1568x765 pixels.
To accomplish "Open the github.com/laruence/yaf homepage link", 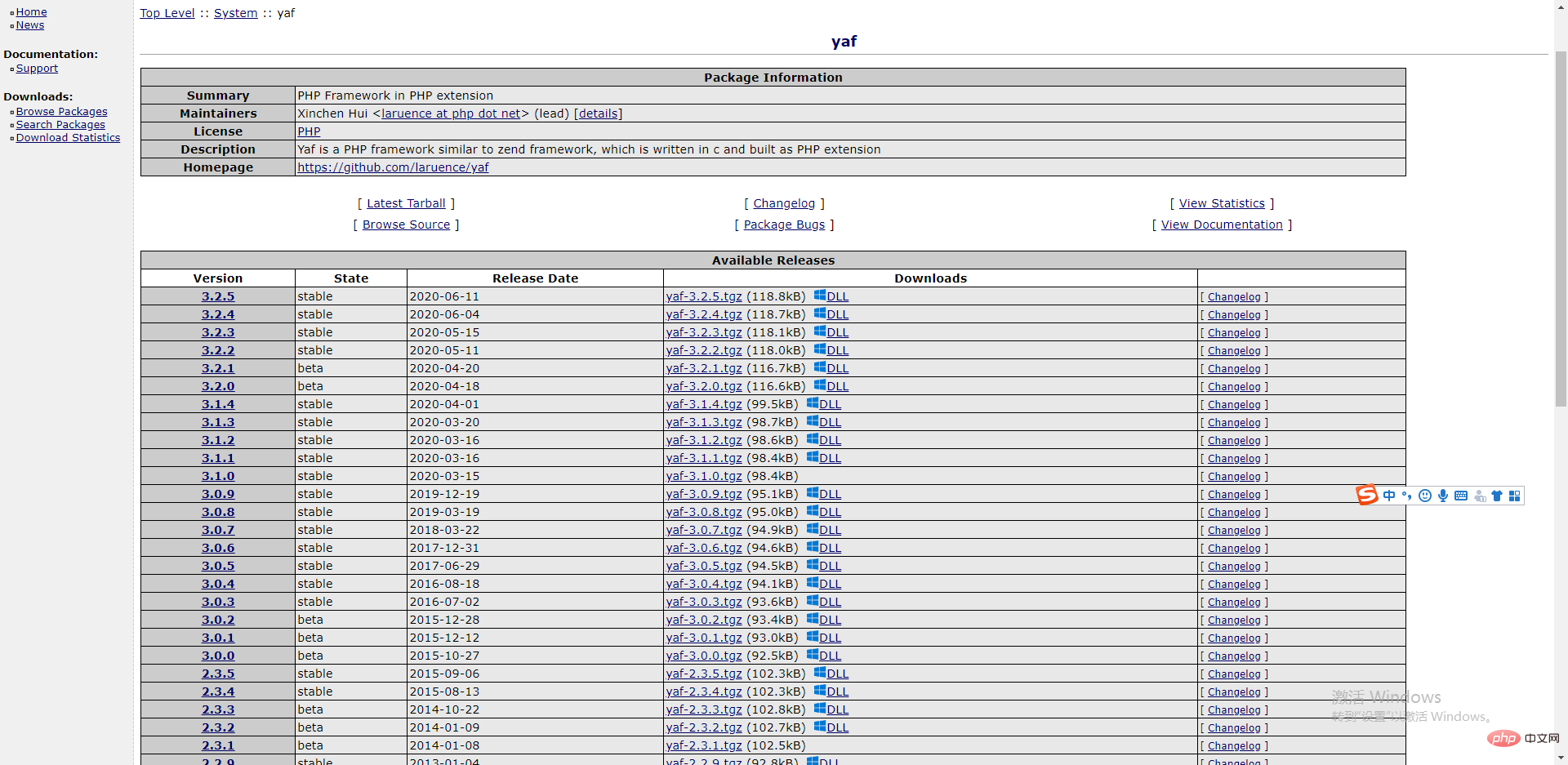I will tap(393, 167).
